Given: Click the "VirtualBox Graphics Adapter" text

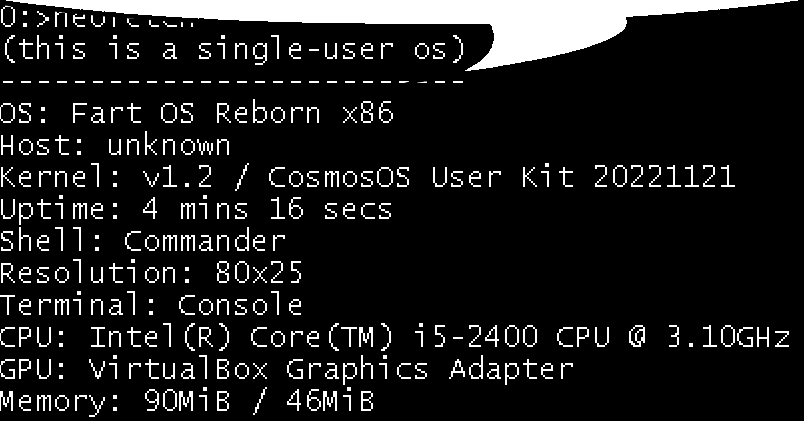Looking at the screenshot, I should pos(331,369).
